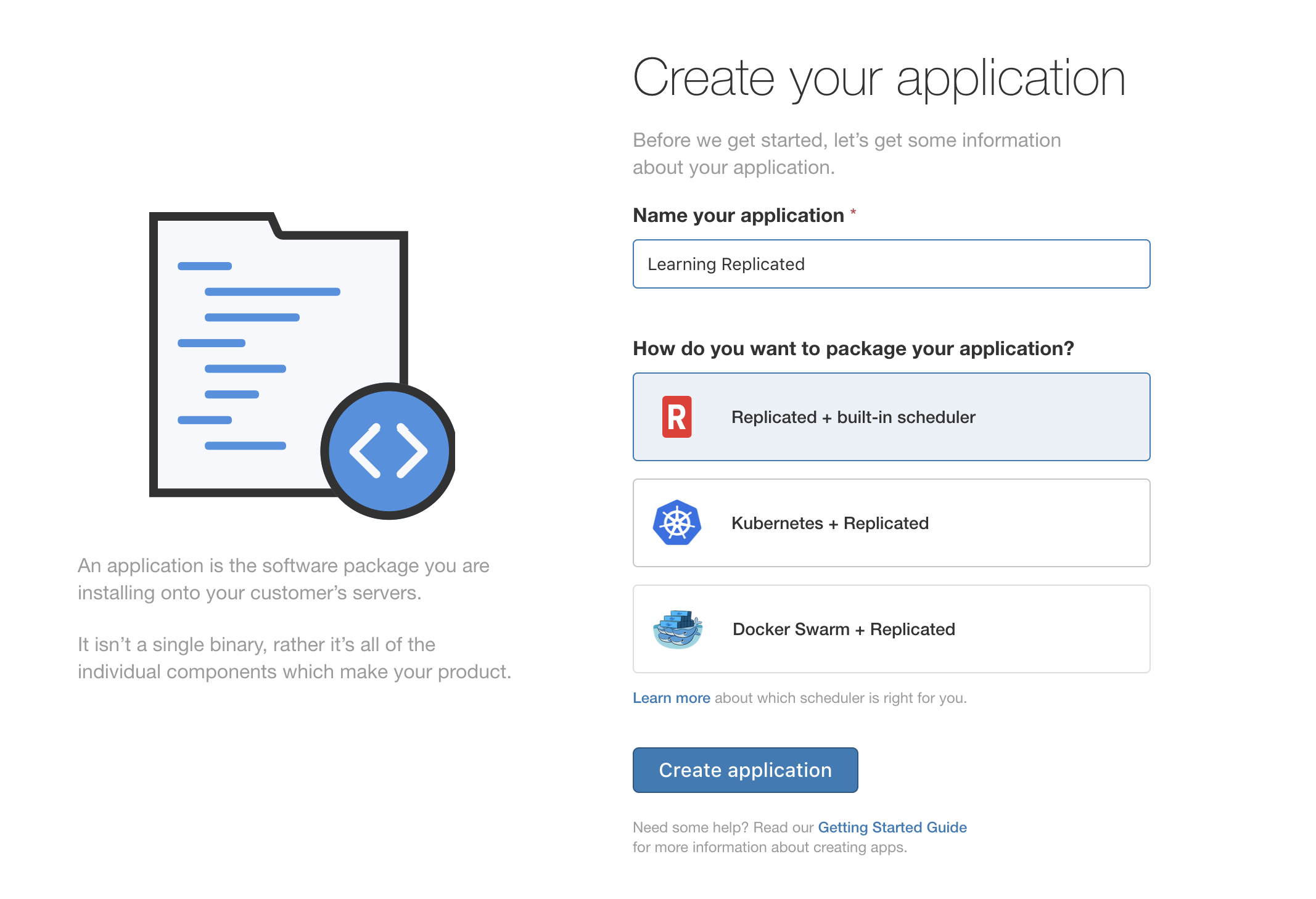Click the 'How do you want to package' heading

click(x=853, y=348)
